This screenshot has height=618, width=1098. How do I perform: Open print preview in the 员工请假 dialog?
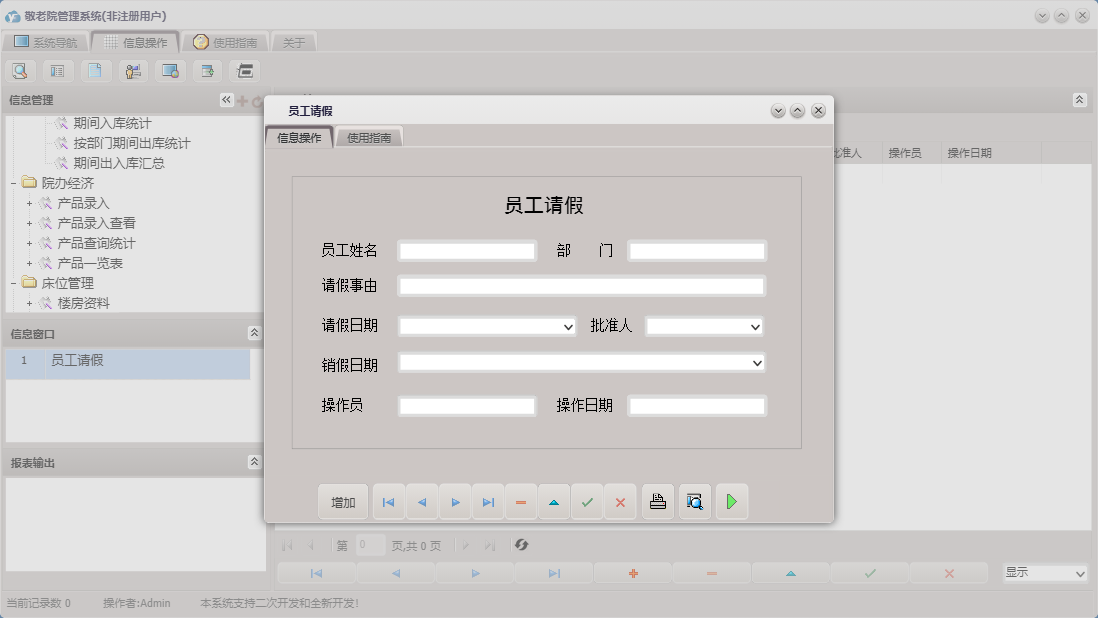pyautogui.click(x=694, y=501)
